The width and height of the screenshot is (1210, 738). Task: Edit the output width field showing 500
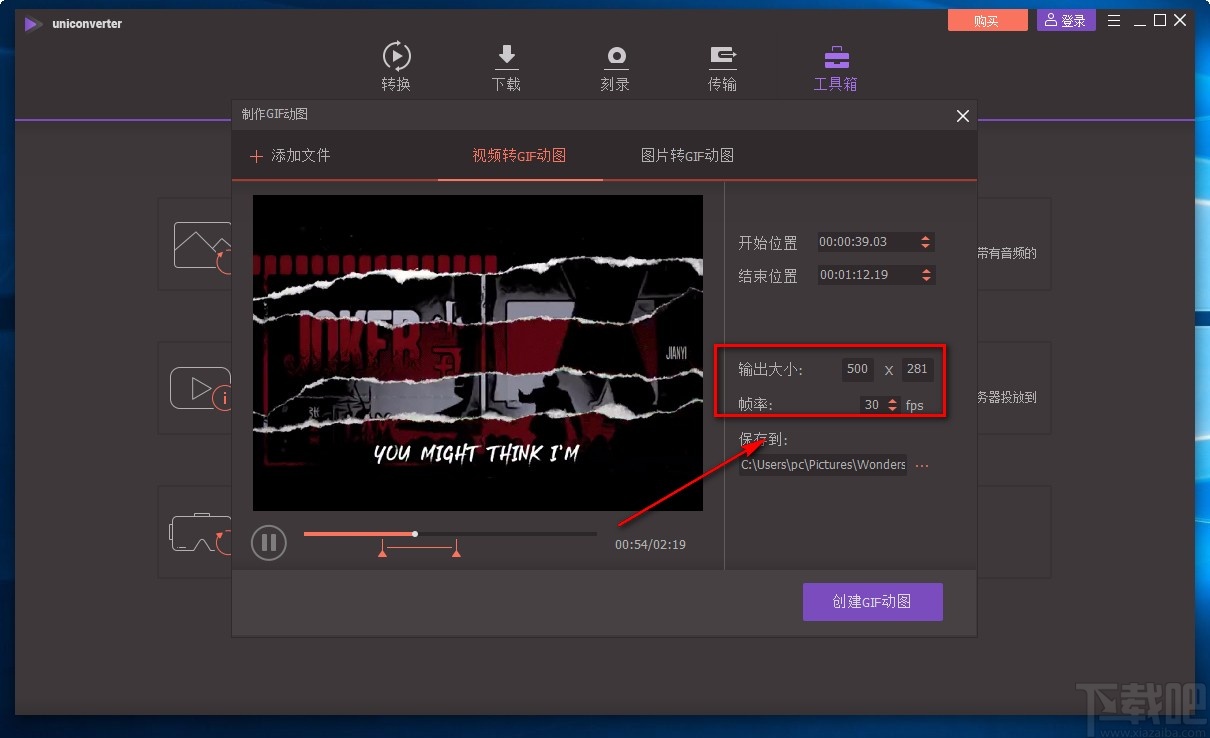(856, 369)
